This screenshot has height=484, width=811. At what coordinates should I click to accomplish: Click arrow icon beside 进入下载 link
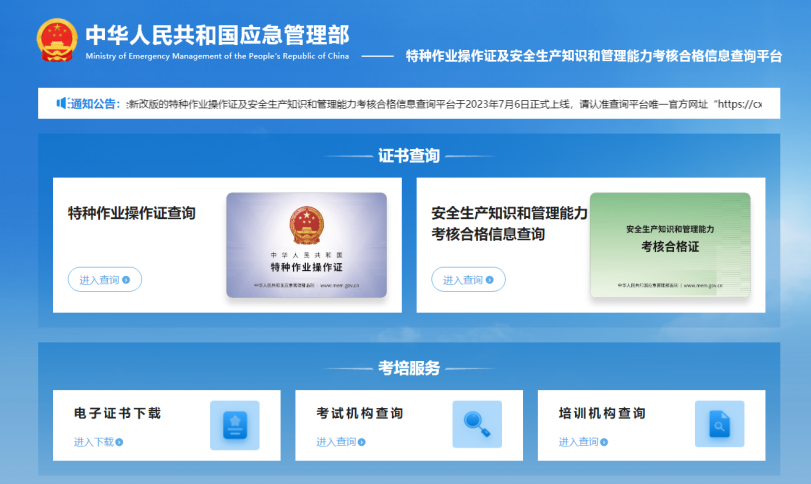point(119,442)
